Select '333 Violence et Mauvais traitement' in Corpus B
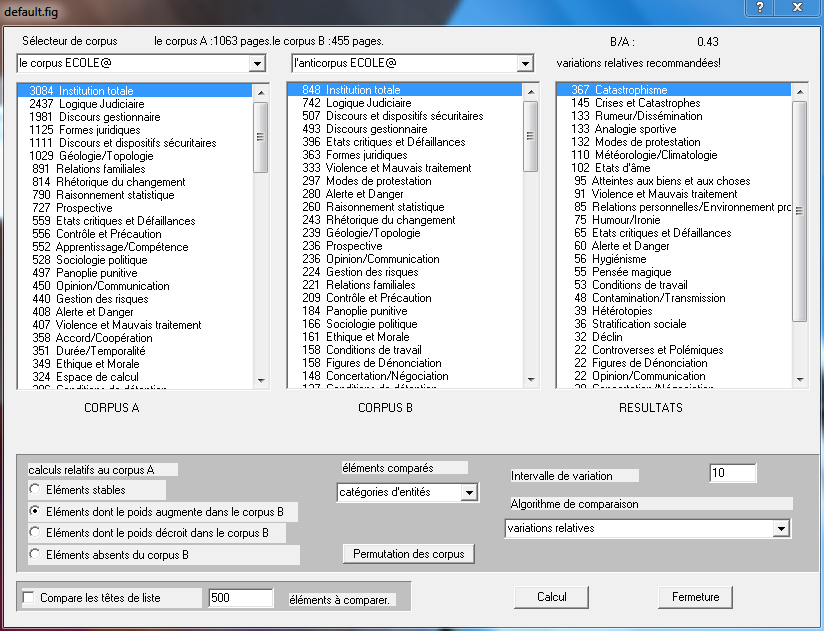 point(405,168)
